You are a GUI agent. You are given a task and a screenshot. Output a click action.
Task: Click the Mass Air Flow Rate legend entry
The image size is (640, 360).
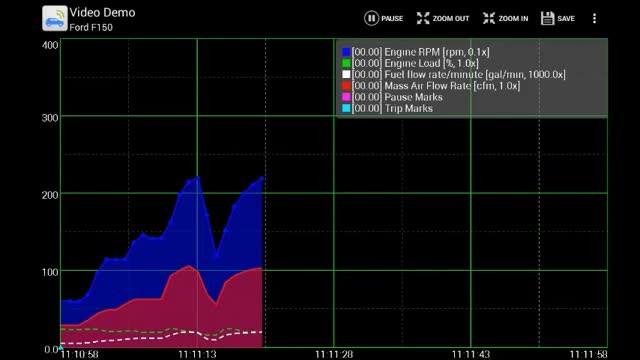click(x=436, y=86)
